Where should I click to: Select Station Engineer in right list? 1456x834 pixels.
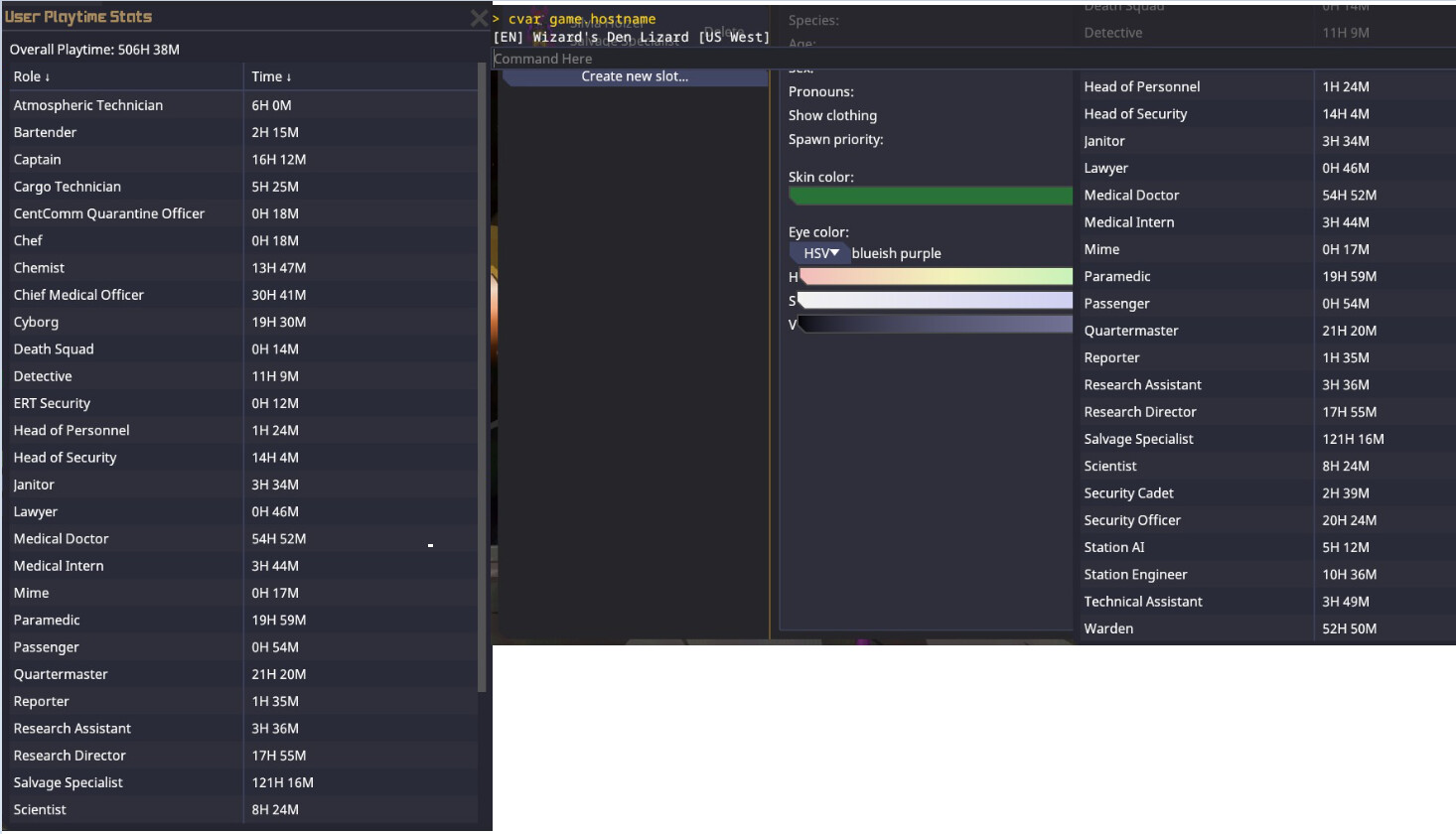click(x=1135, y=575)
